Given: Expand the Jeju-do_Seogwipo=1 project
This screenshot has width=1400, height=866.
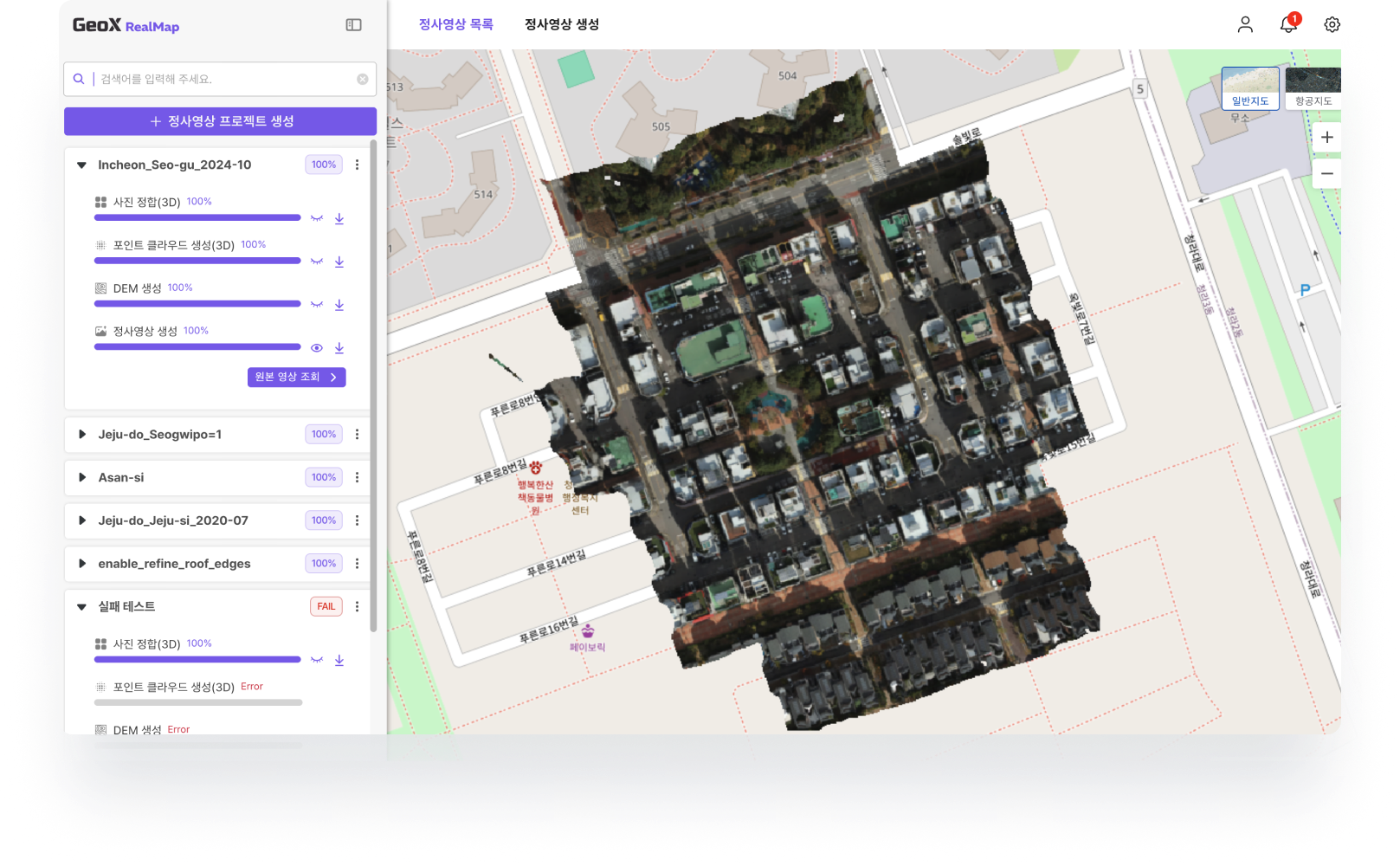Looking at the screenshot, I should point(82,435).
